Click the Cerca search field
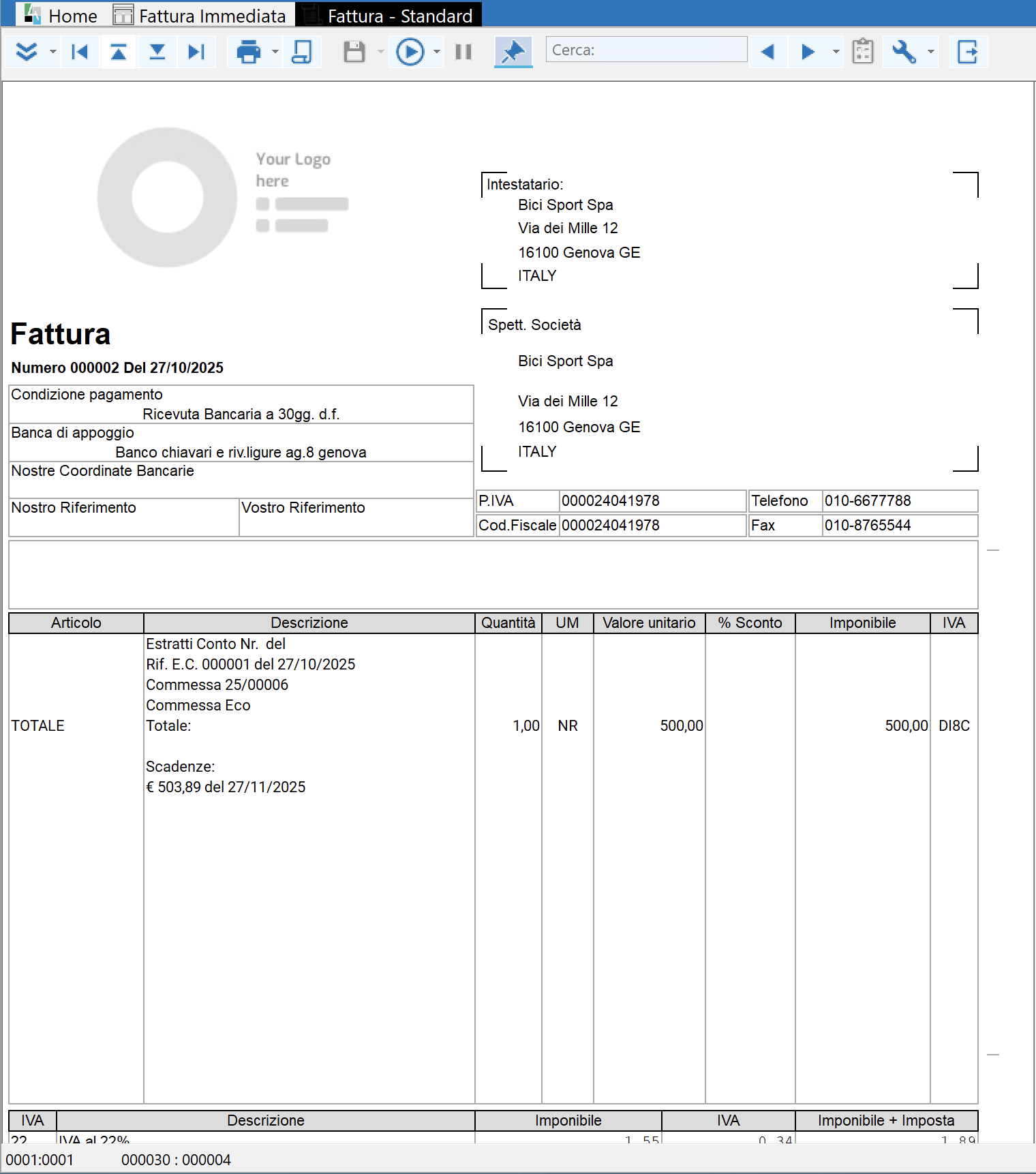This screenshot has height=1174, width=1036. coord(646,50)
